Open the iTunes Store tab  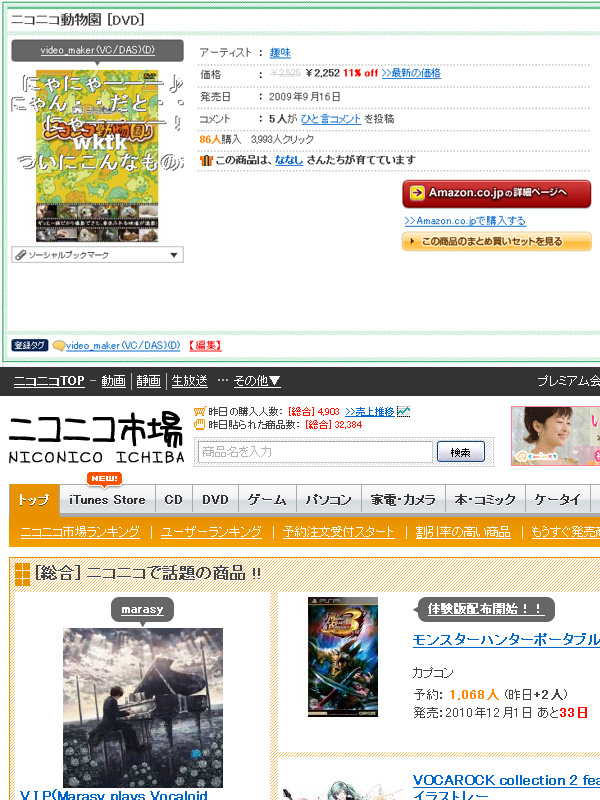107,499
